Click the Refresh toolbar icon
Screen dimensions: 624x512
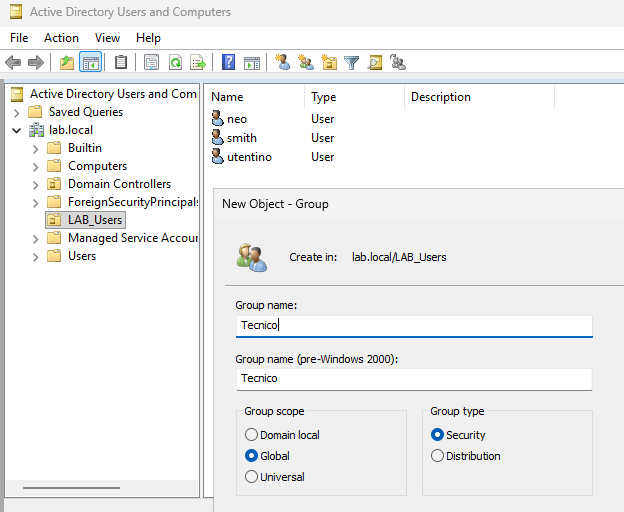175,62
